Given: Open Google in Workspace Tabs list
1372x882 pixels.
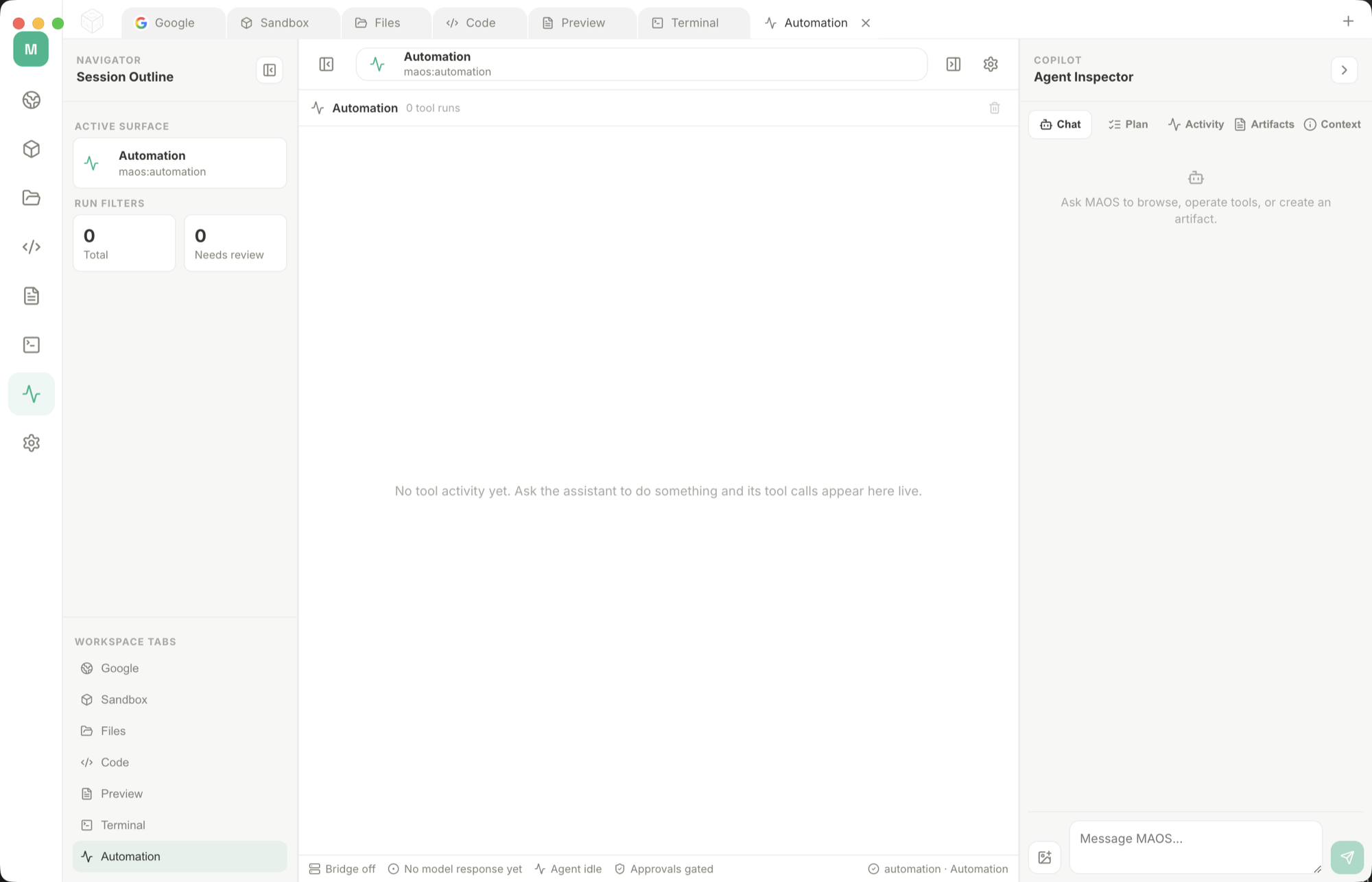Looking at the screenshot, I should [x=180, y=668].
